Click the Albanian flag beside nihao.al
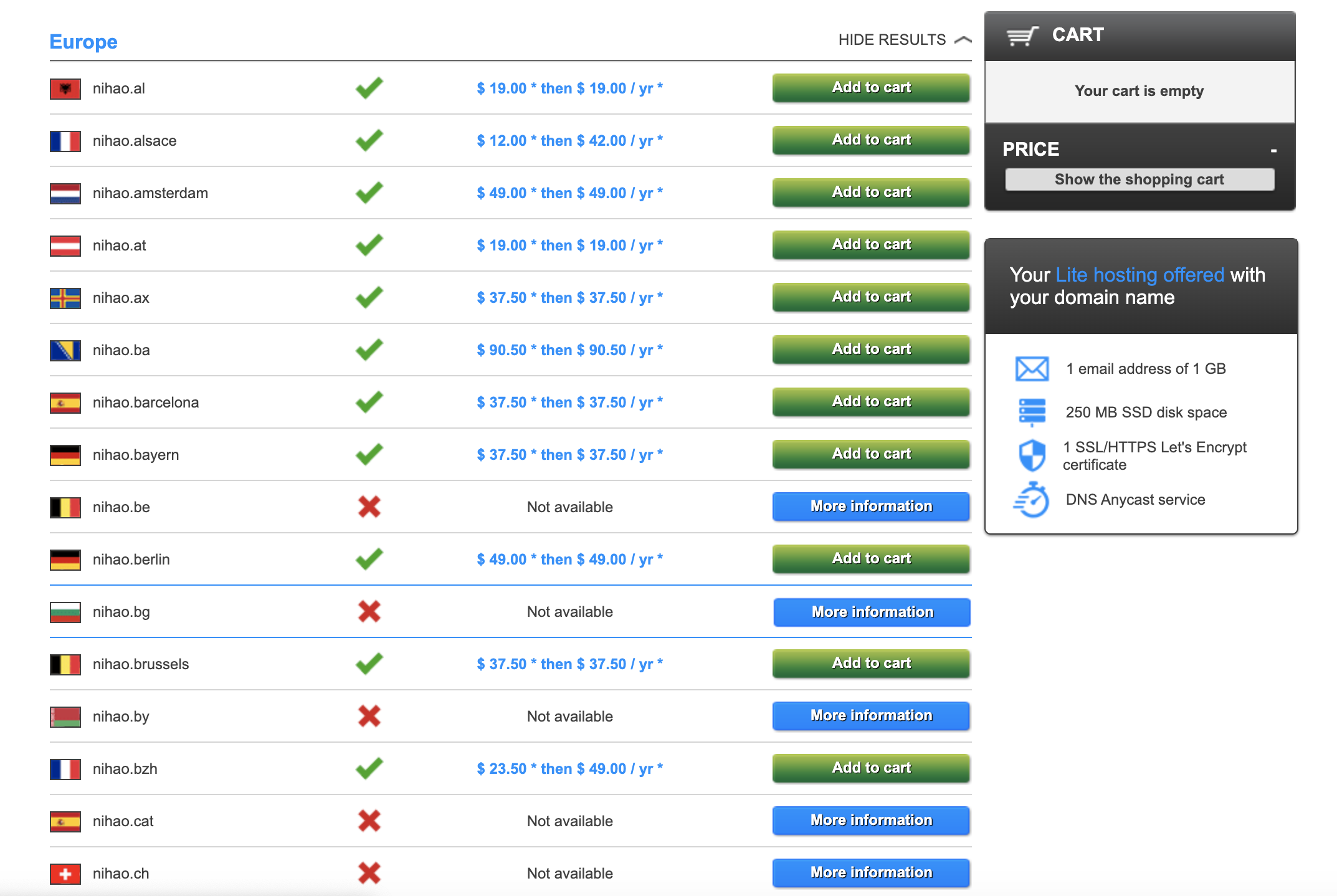The image size is (1337, 896). click(65, 88)
